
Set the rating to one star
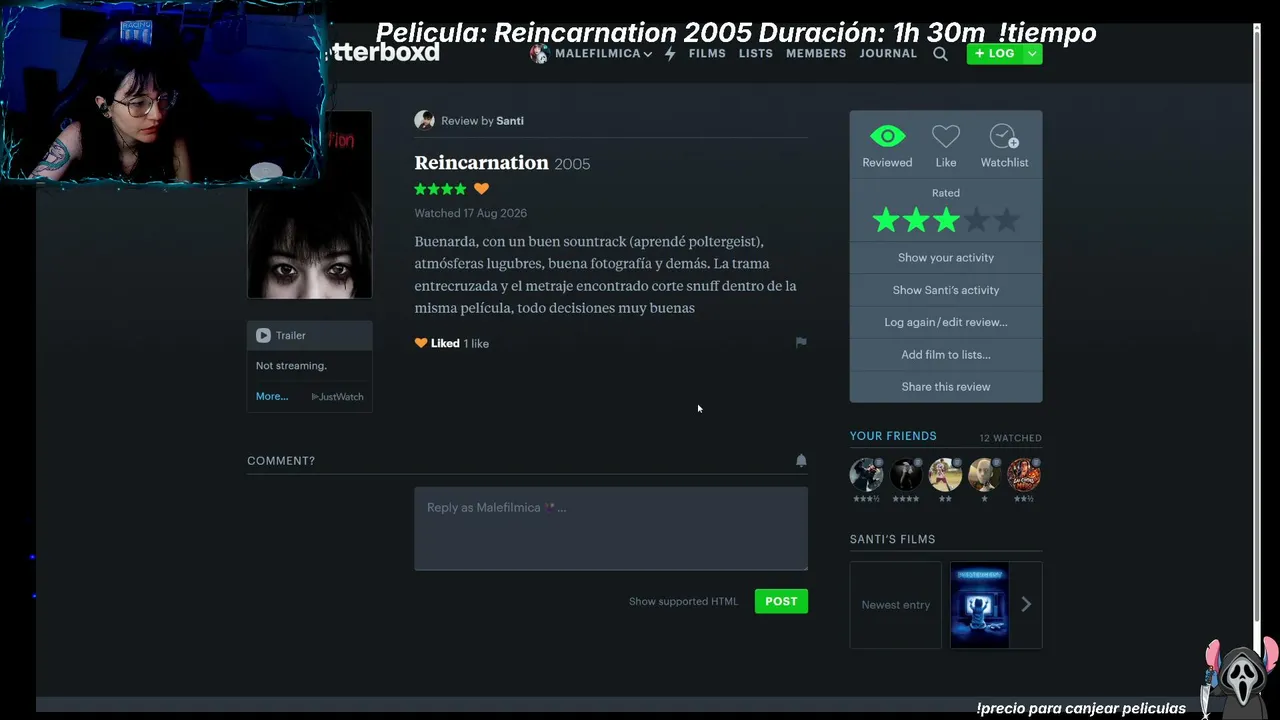(x=886, y=220)
